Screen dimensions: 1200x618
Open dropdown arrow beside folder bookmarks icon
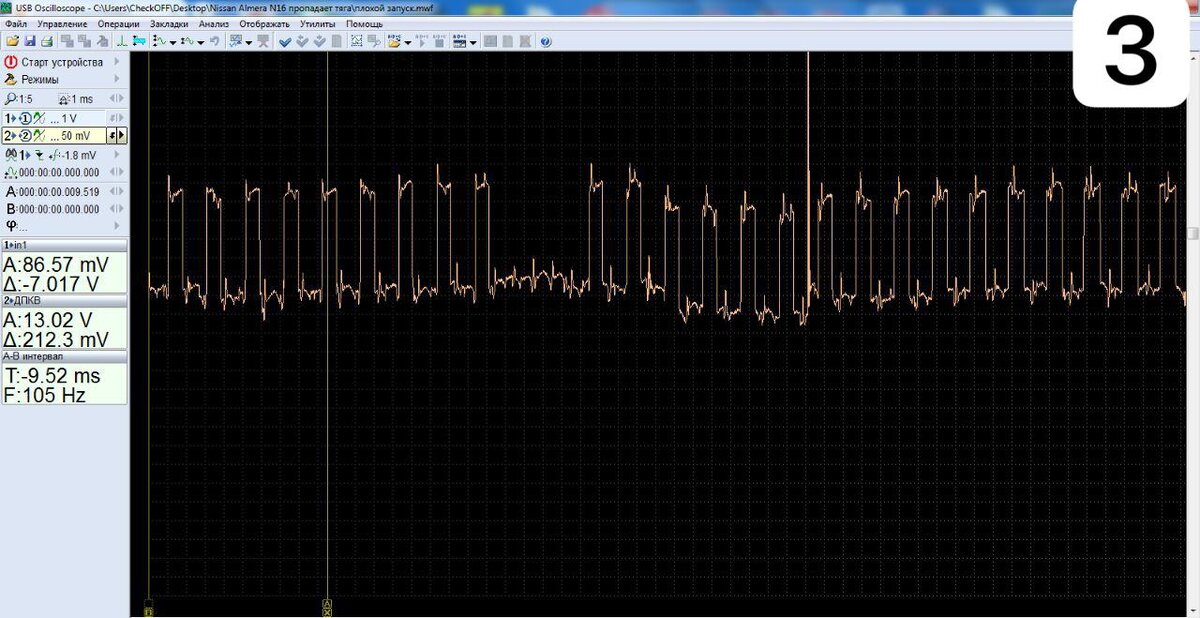(407, 43)
